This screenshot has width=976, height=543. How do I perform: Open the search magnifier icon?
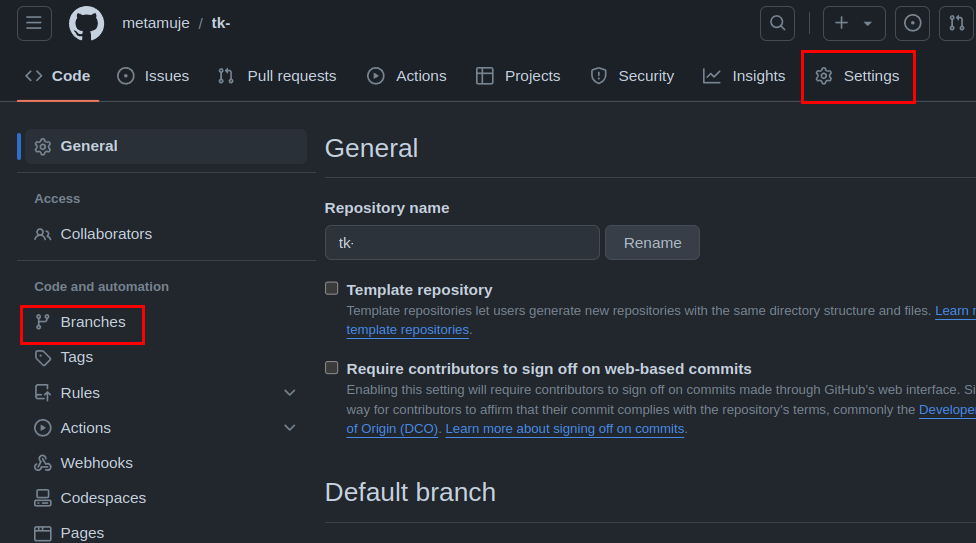[777, 23]
